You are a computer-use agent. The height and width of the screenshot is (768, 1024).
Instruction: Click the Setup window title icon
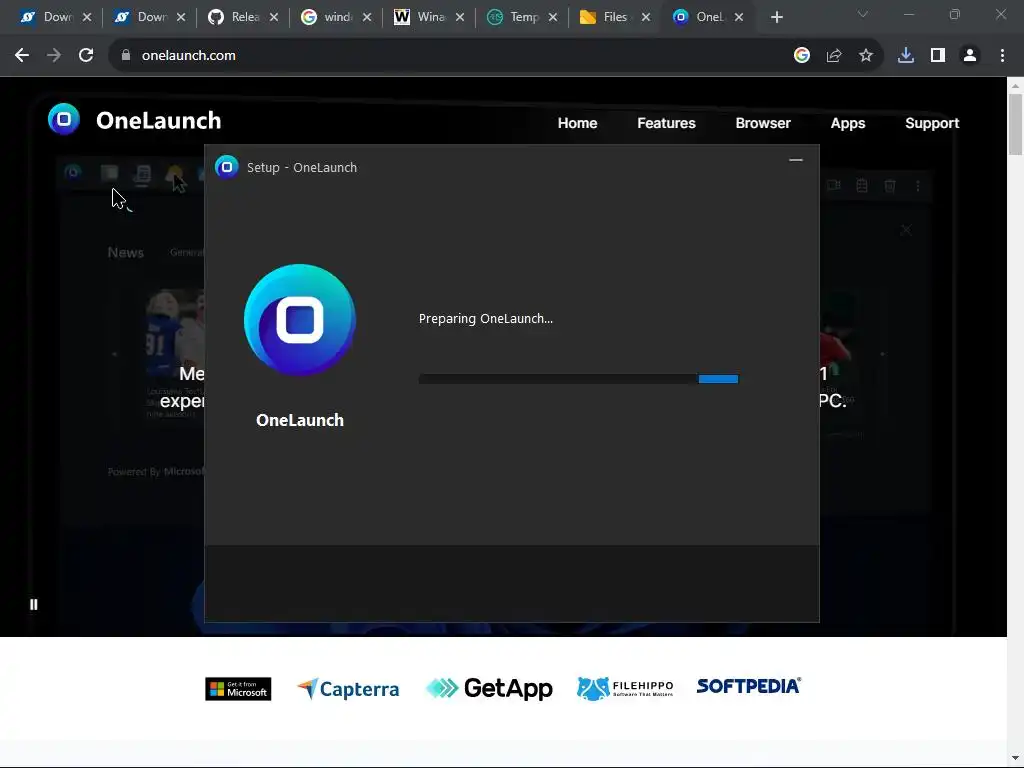click(227, 167)
